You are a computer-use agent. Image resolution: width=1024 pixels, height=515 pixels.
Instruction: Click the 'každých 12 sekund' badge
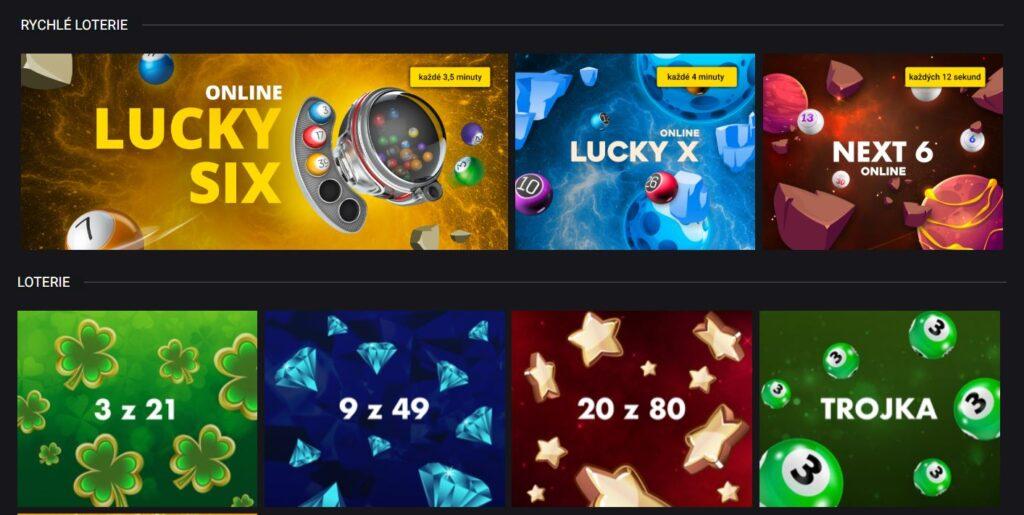(944, 77)
